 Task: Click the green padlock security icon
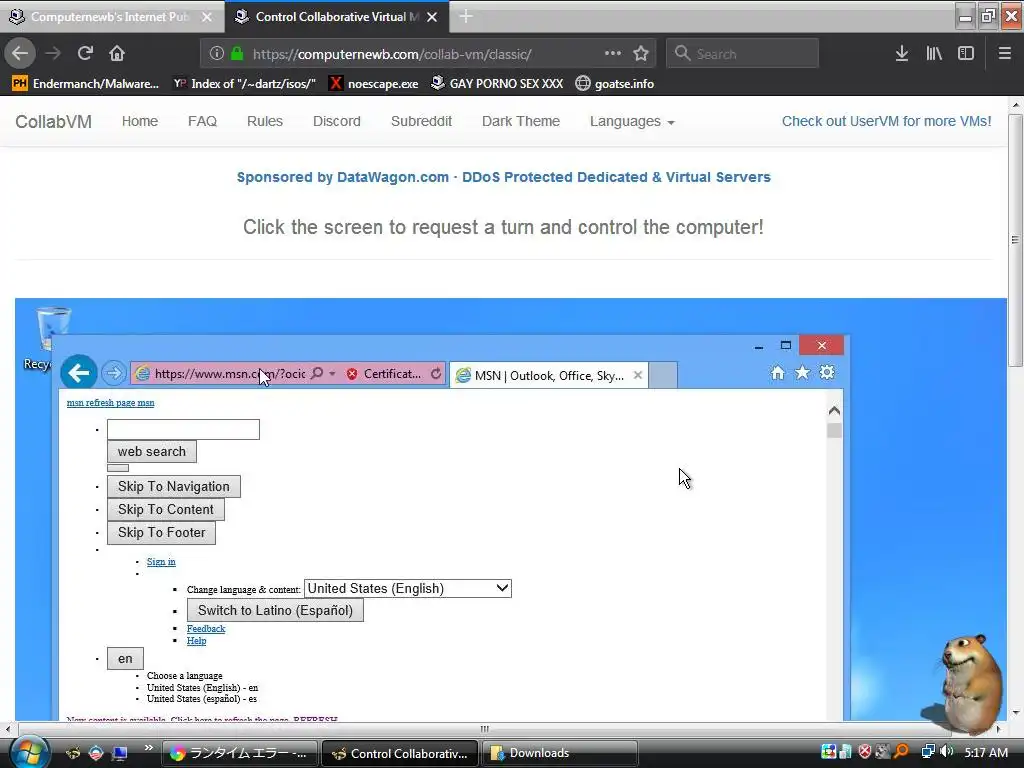click(237, 54)
